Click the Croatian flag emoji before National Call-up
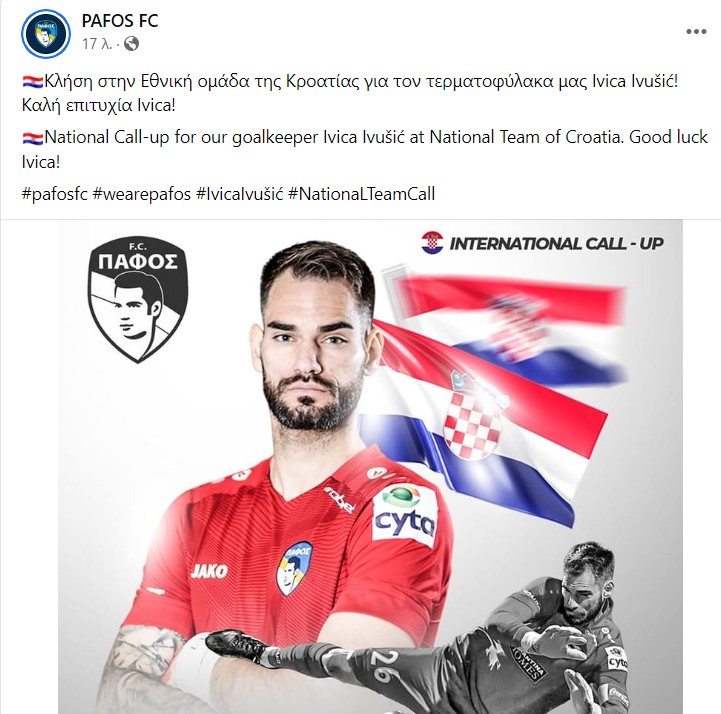721x714 pixels. (x=32, y=138)
